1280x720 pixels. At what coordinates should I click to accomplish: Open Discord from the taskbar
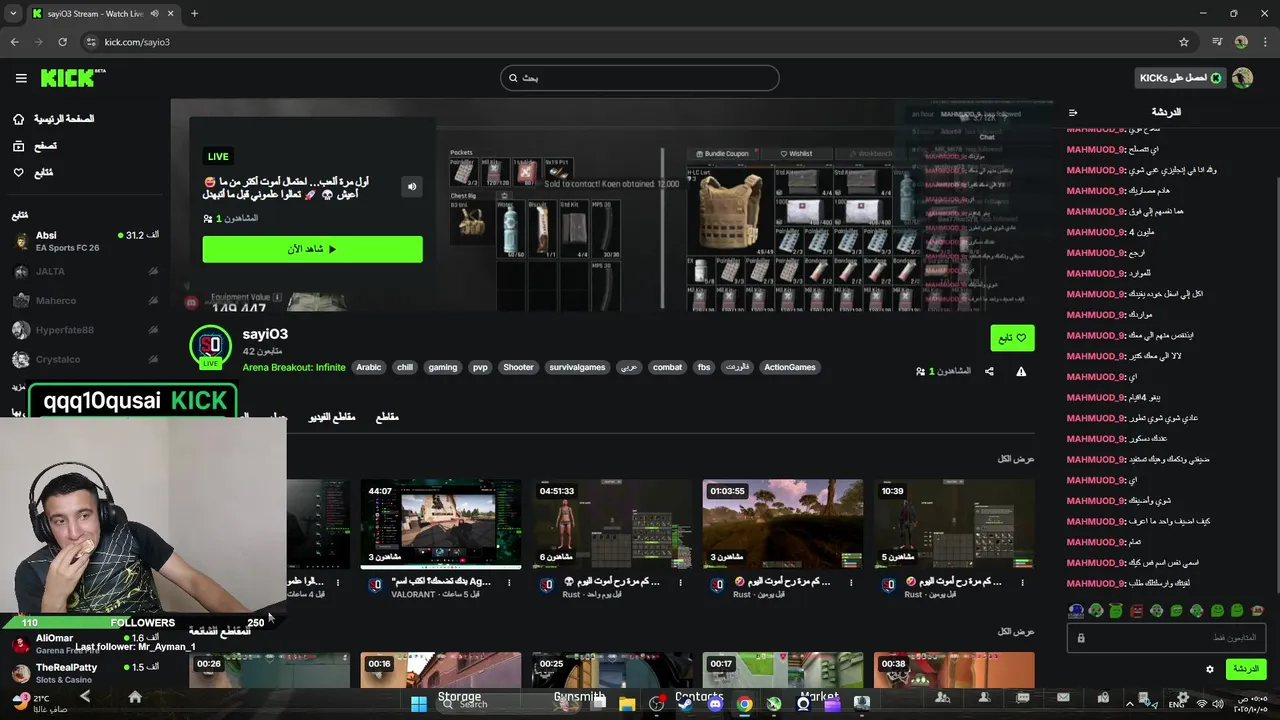tap(715, 704)
